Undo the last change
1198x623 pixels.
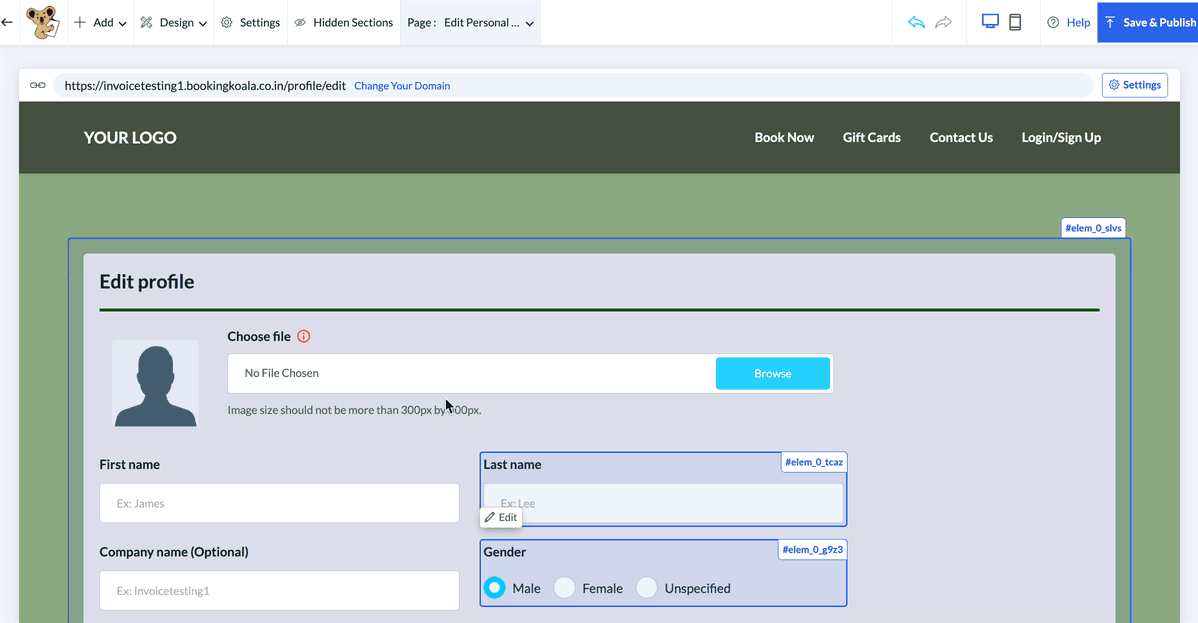(916, 22)
